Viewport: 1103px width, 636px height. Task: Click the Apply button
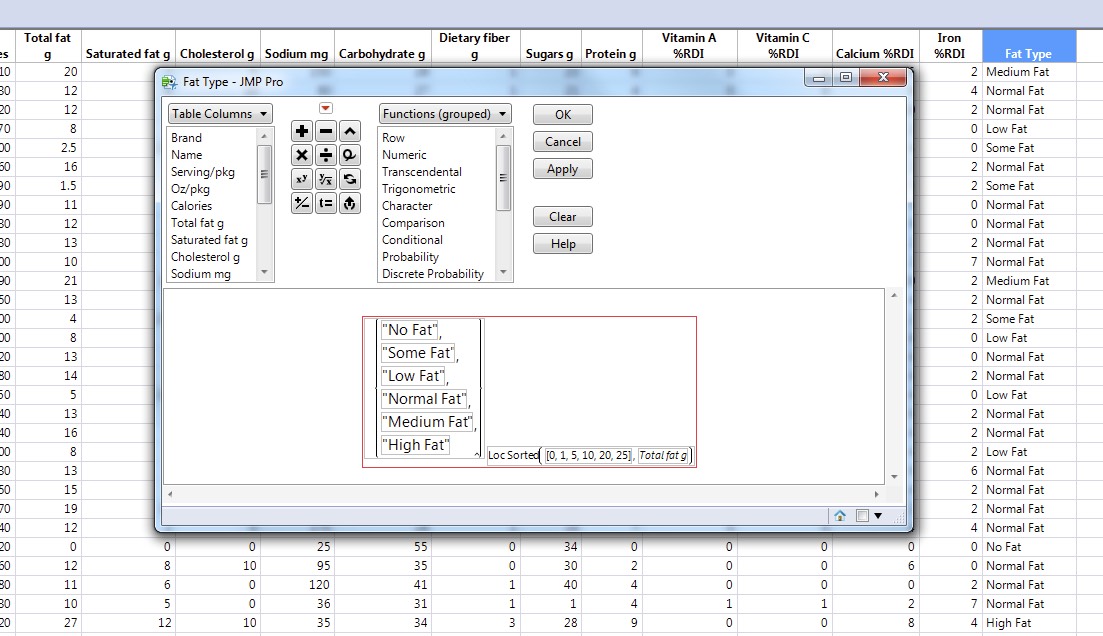[562, 168]
